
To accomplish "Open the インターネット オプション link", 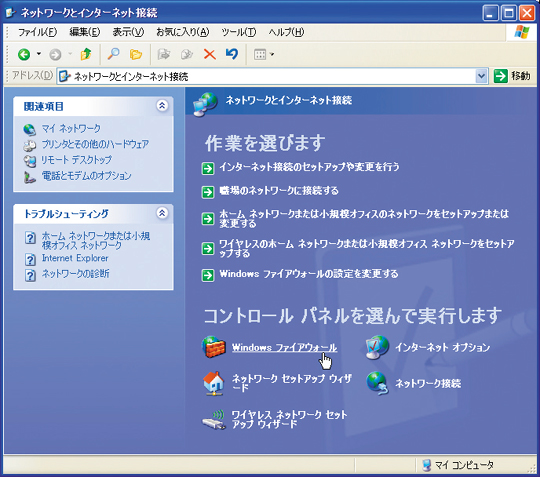I will pyautogui.click(x=443, y=347).
